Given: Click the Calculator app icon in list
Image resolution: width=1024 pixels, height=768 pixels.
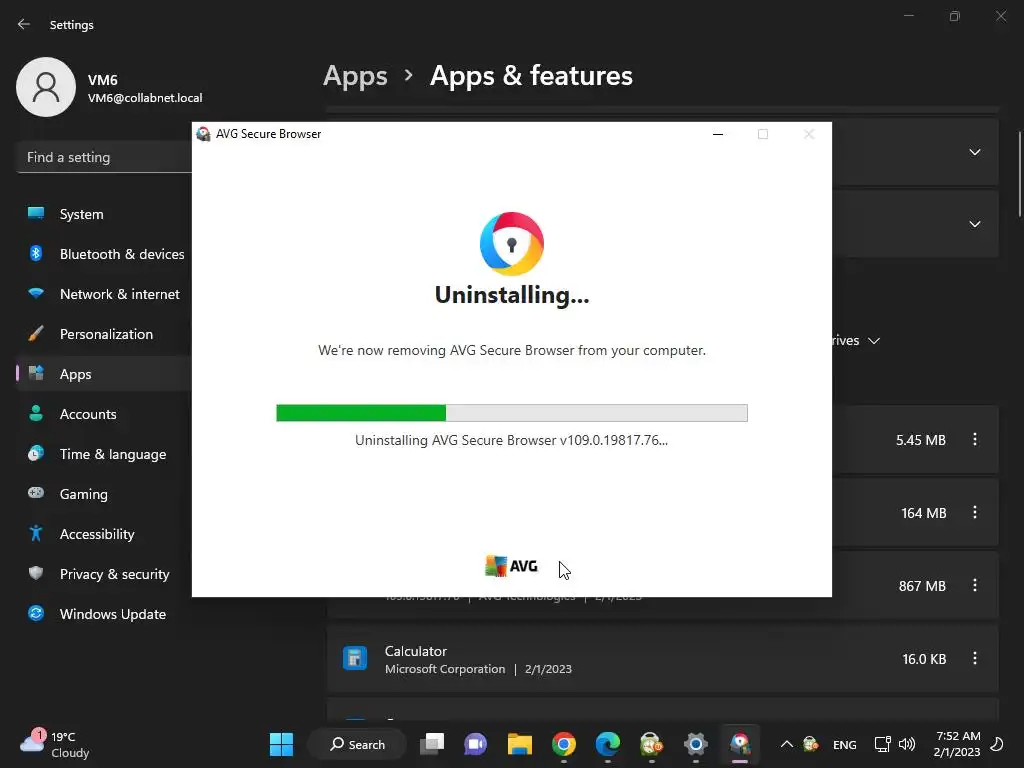Looking at the screenshot, I should click(x=355, y=658).
